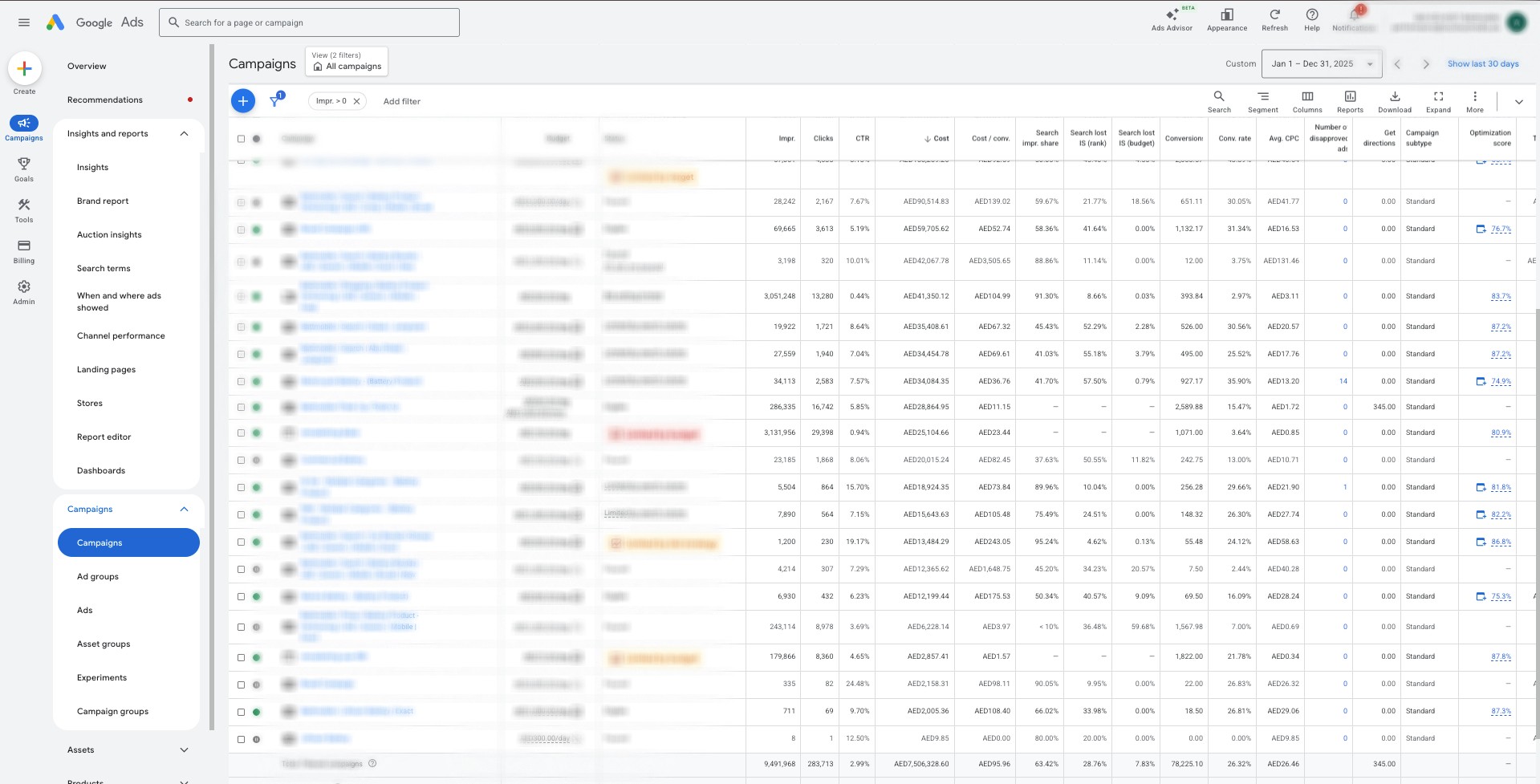Image resolution: width=1540 pixels, height=784 pixels.
Task: Open Ads Advisor beta
Action: click(x=1172, y=19)
